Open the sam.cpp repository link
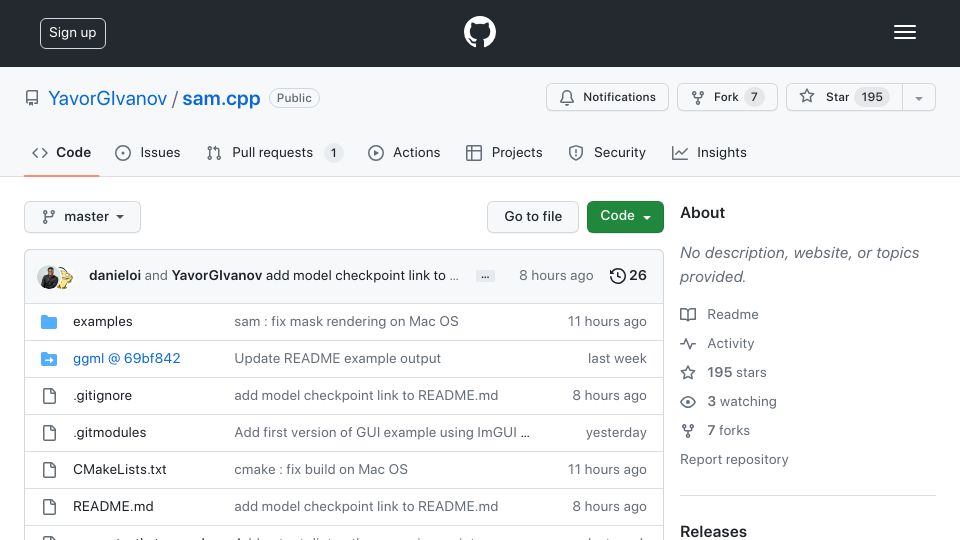The image size is (960, 540). pyautogui.click(x=221, y=98)
